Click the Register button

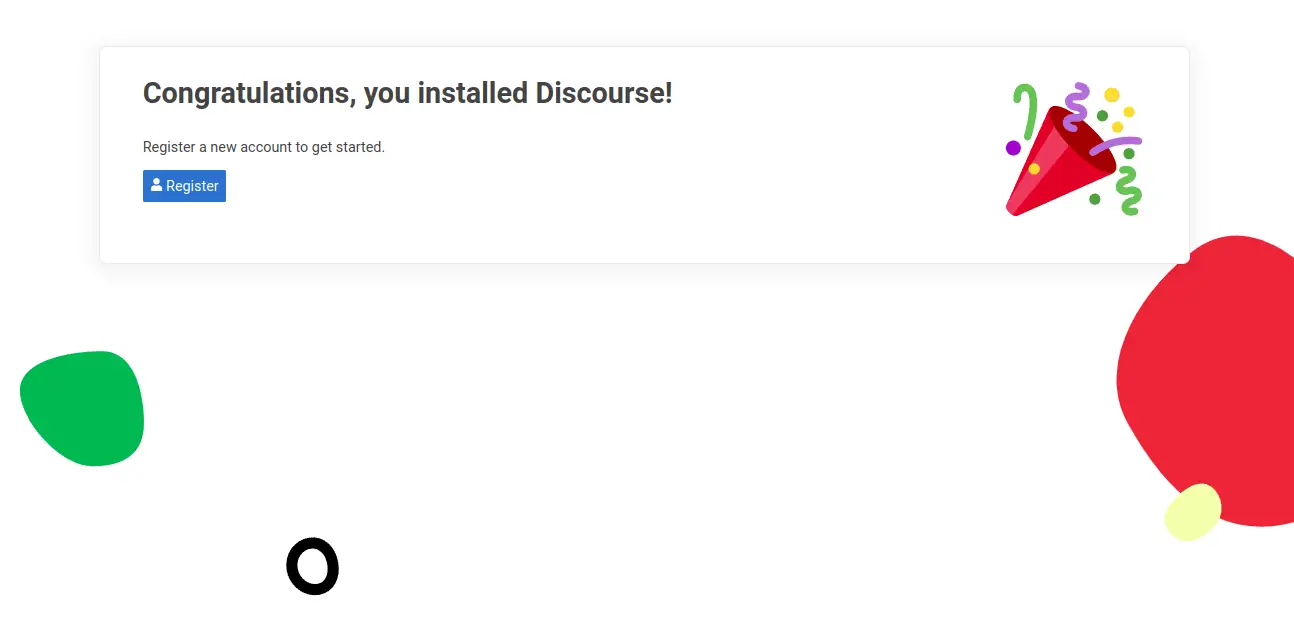[x=184, y=186]
